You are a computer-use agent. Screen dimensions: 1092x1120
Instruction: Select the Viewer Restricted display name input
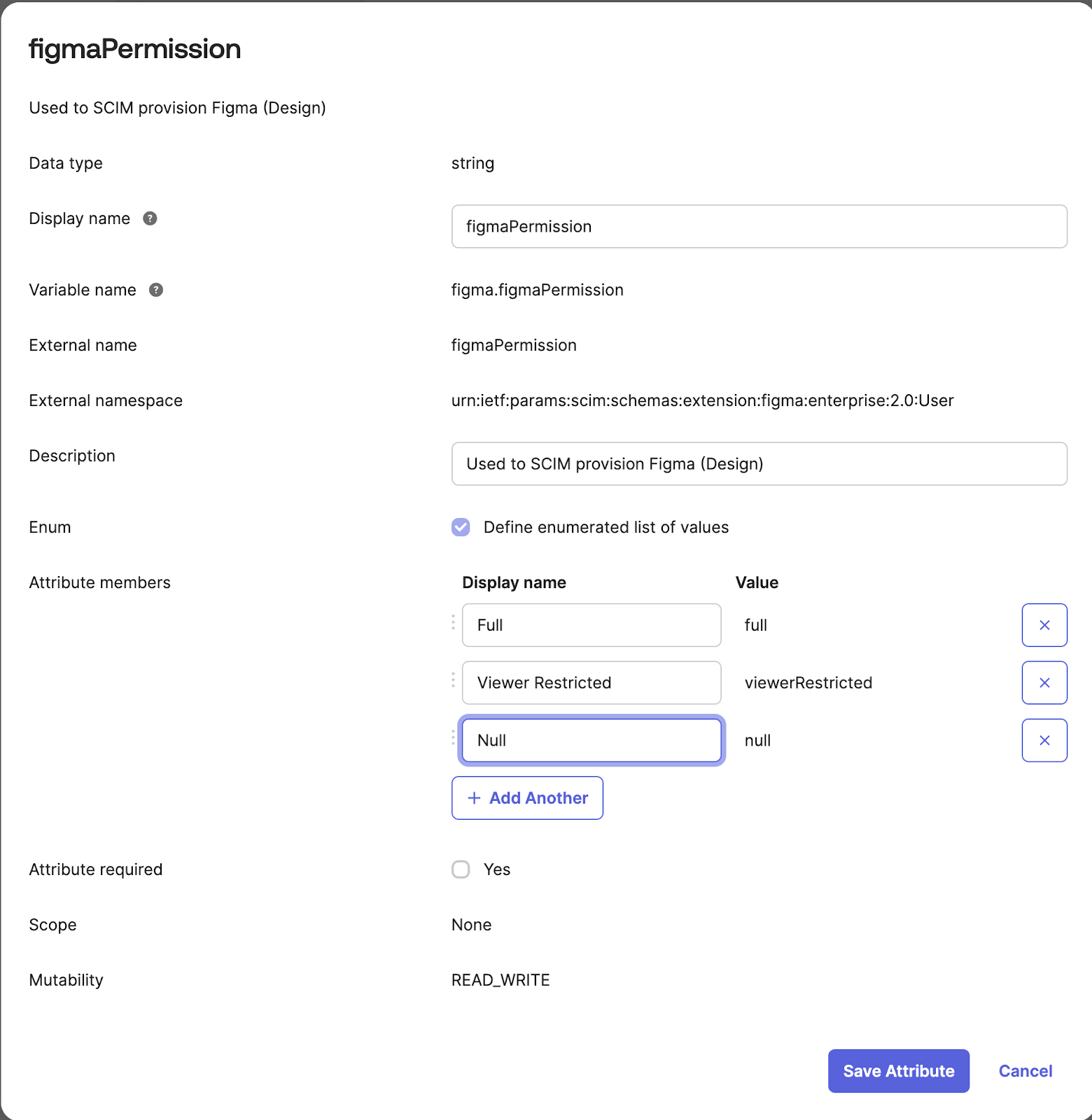591,682
